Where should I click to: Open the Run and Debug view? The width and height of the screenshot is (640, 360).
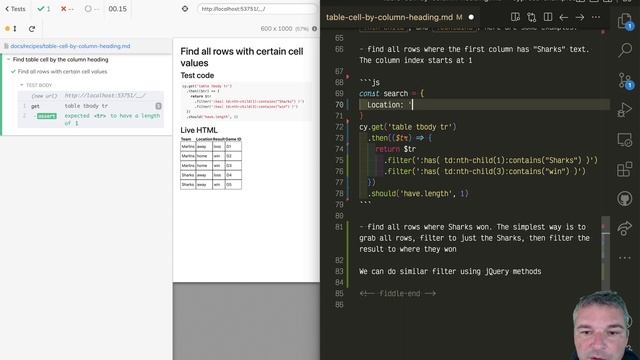tap(625, 110)
